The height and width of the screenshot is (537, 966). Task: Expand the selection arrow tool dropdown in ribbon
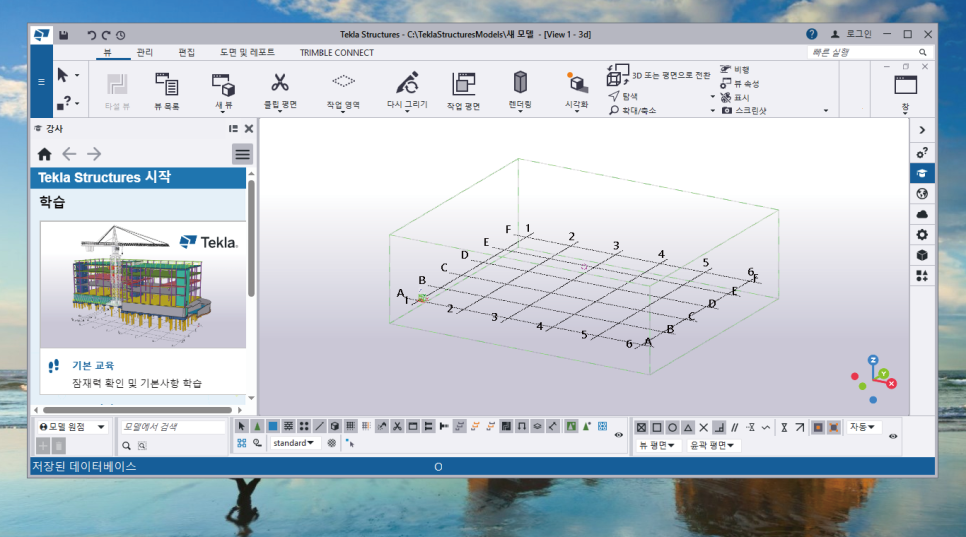77,75
